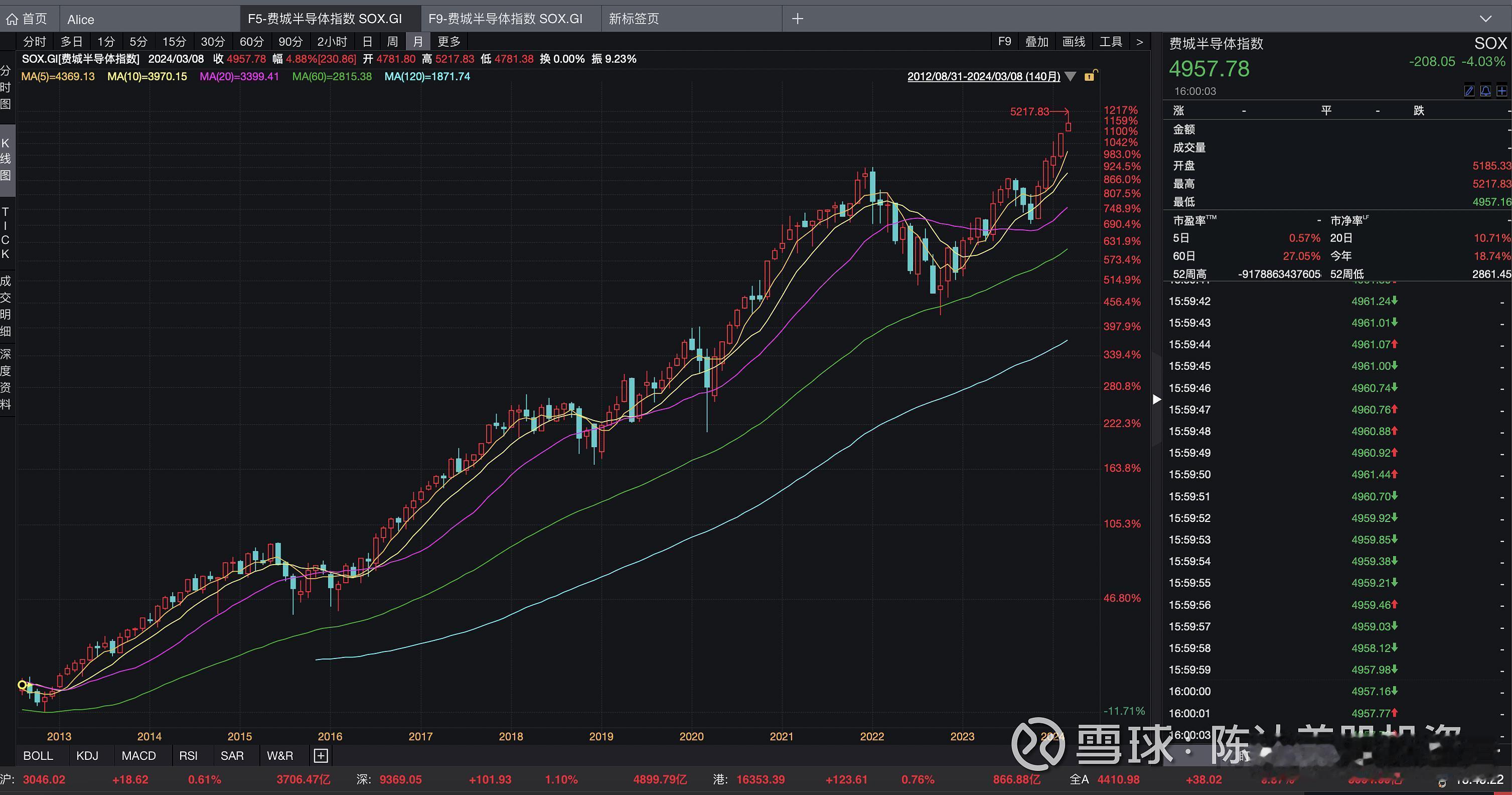1512x795 pixels.
Task: Show more toolbar options with > arrow
Action: tap(1139, 42)
